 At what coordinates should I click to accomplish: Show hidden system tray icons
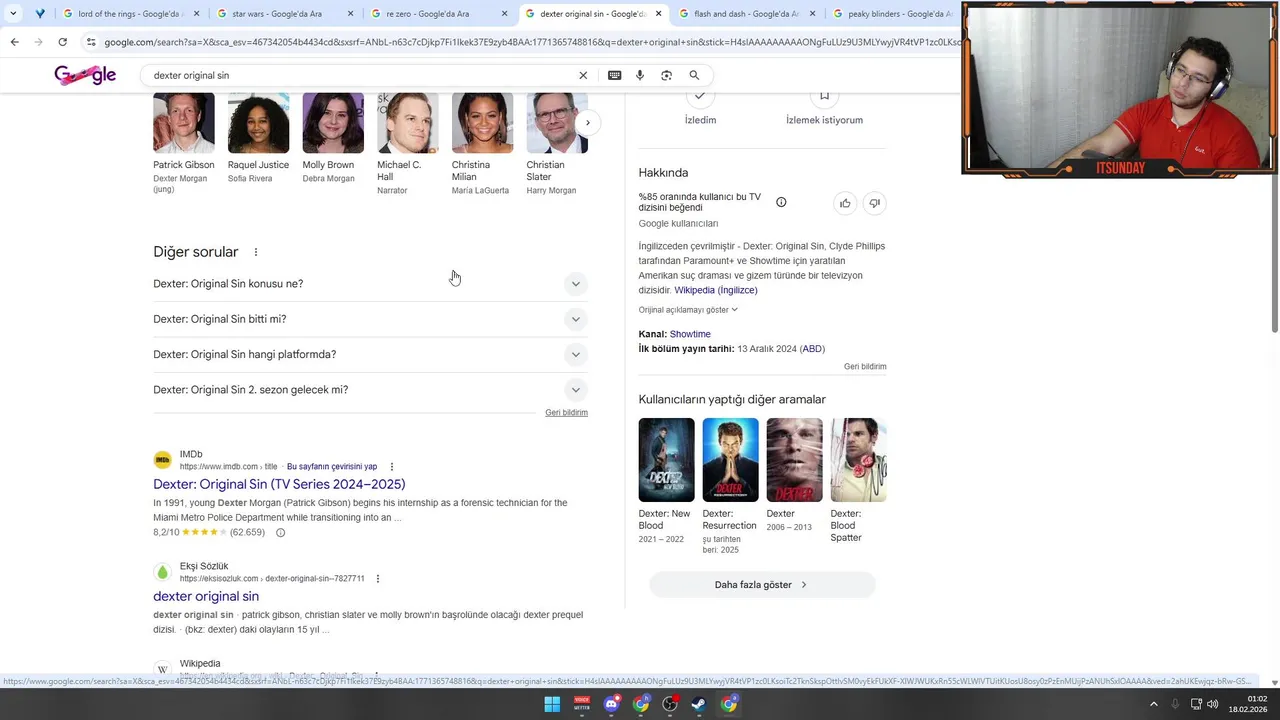click(x=1153, y=704)
